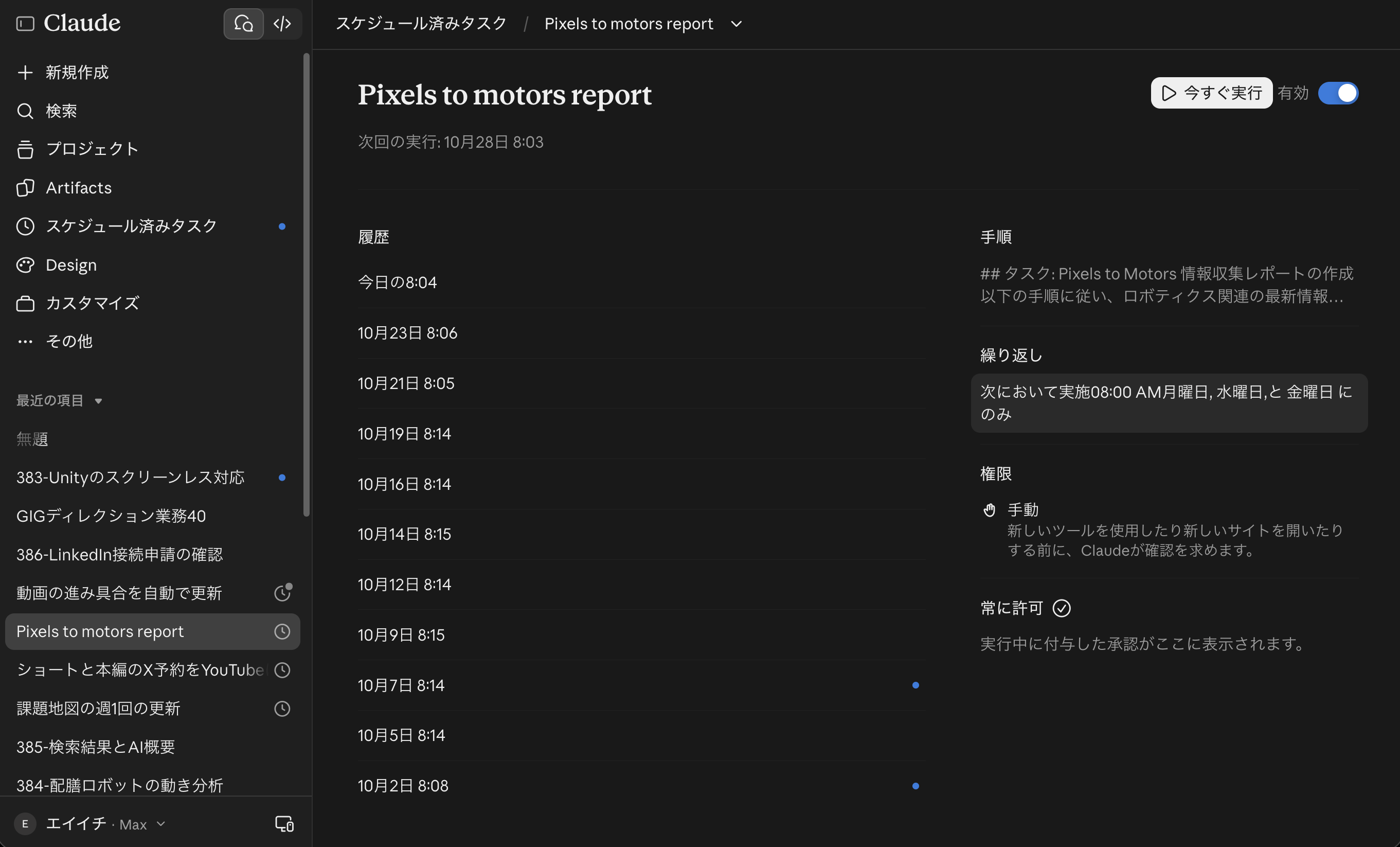Open search via the magnifier icon
1400x847 pixels.
(25, 111)
